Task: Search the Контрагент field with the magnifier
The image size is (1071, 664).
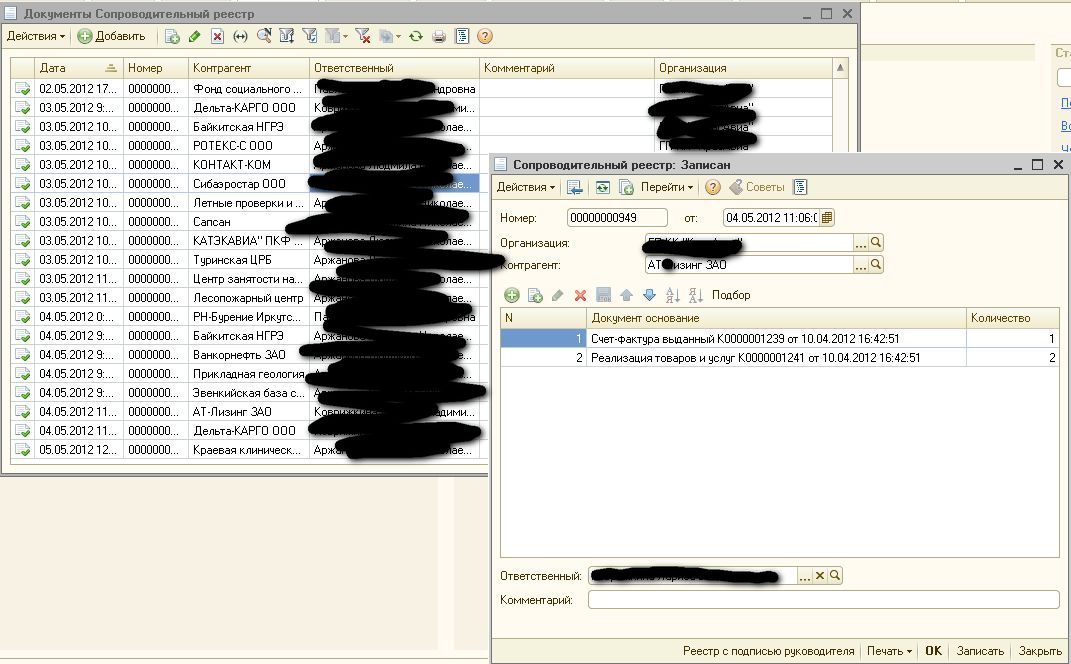Action: [876, 265]
